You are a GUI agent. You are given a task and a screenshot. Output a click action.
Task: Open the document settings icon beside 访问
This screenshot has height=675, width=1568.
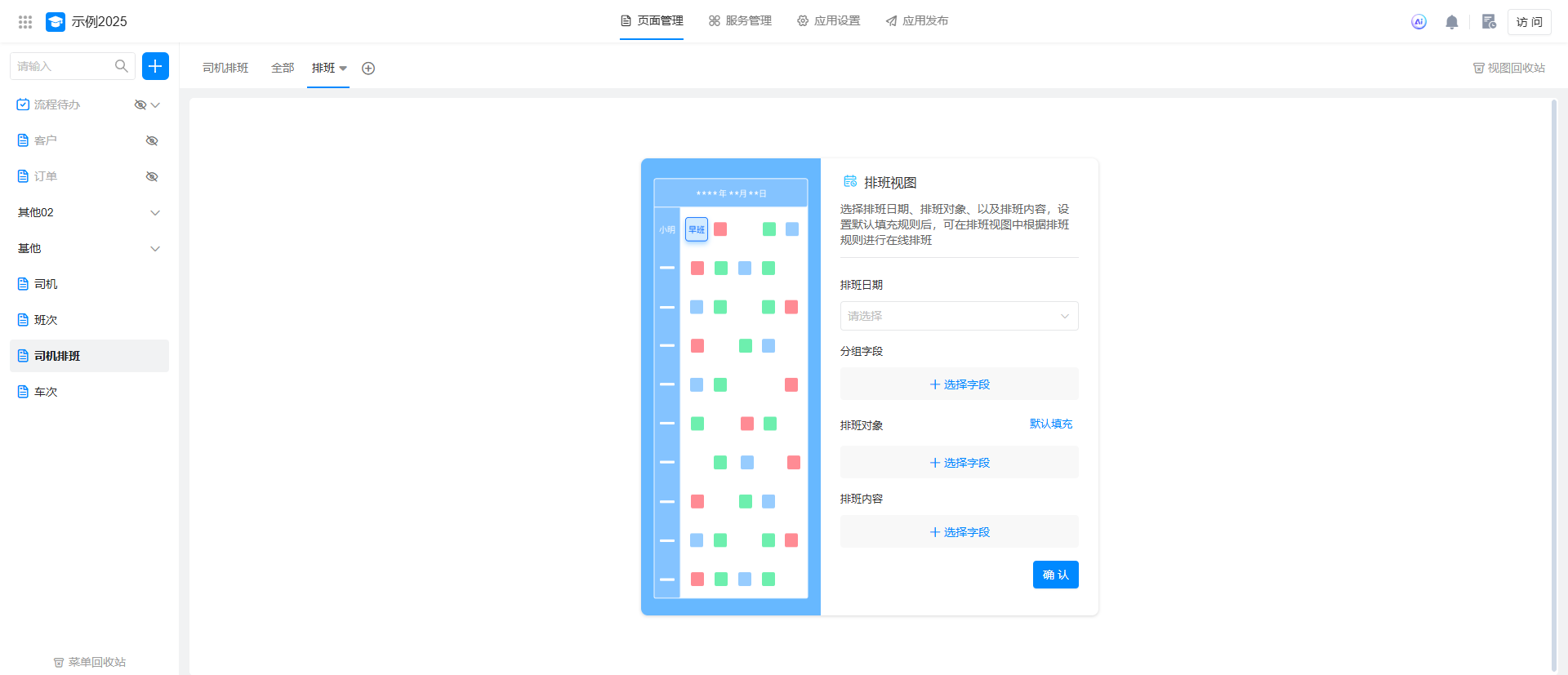tap(1489, 22)
